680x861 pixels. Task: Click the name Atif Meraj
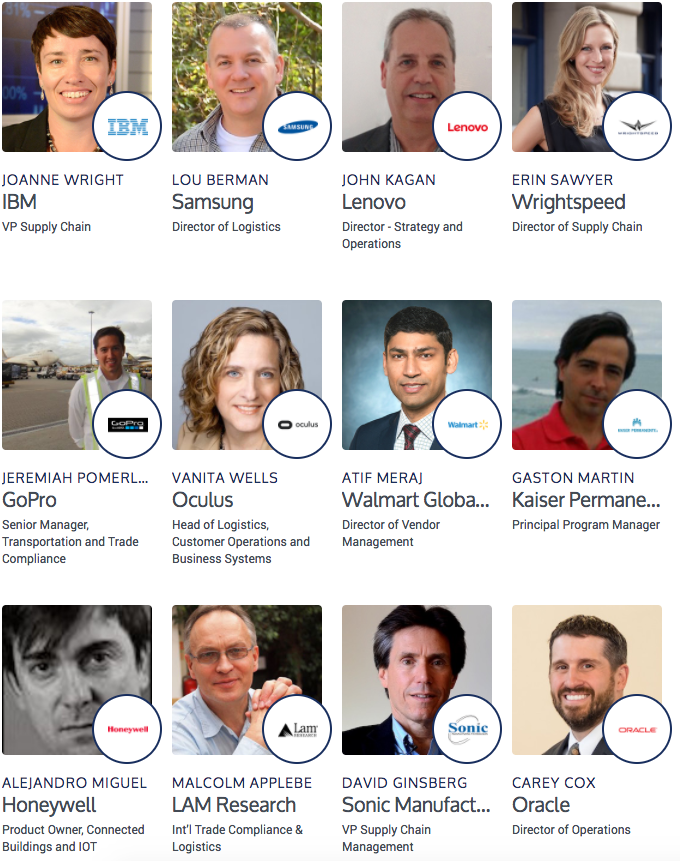click(382, 478)
